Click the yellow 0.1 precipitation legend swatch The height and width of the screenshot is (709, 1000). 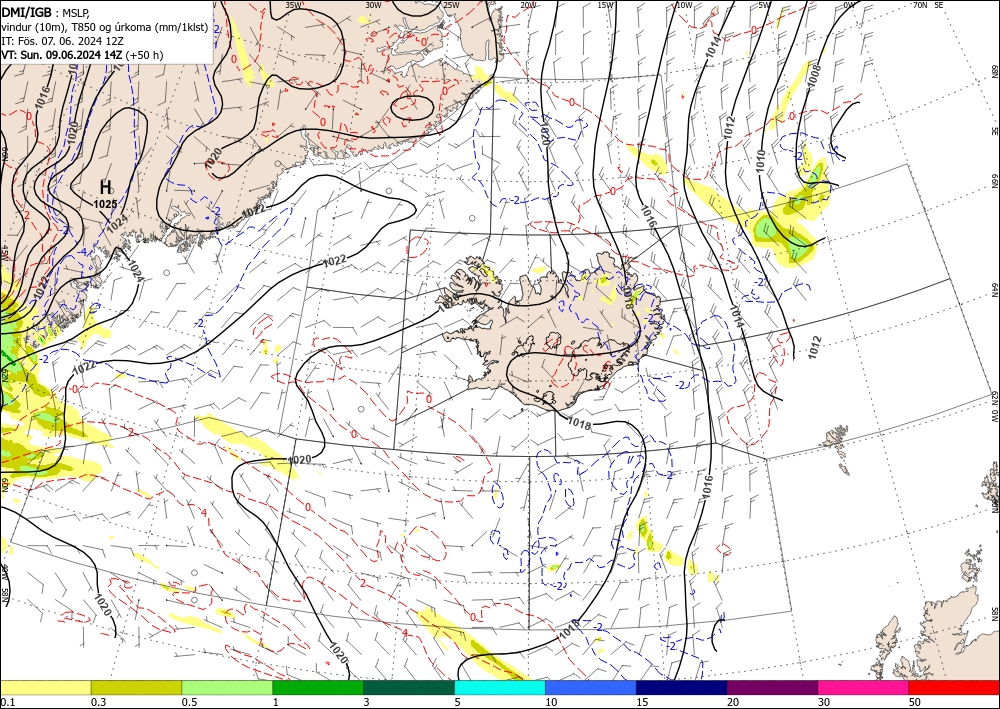click(45, 687)
